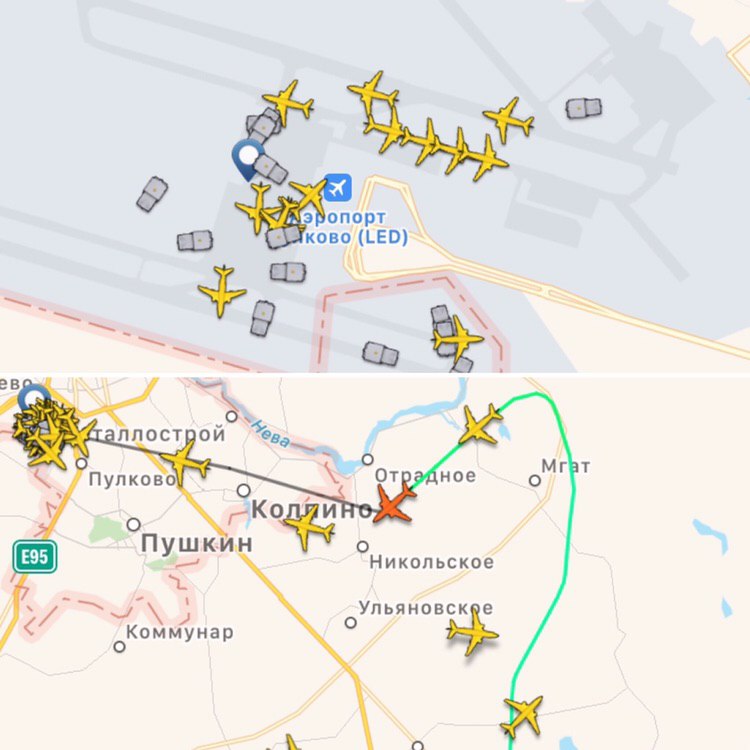
Task: Click the Пушкин city label
Action: (x=197, y=543)
